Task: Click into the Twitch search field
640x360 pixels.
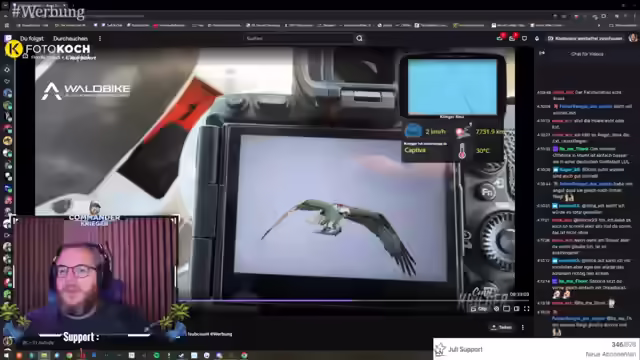Action: (298, 38)
